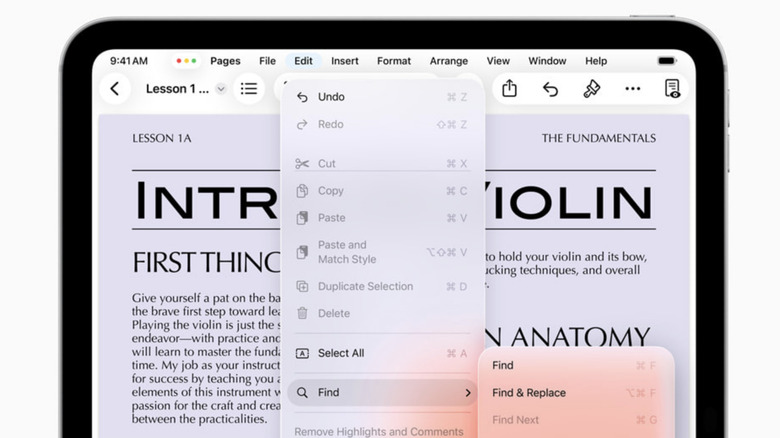
Task: Tap the Share icon in the toolbar
Action: 509,89
